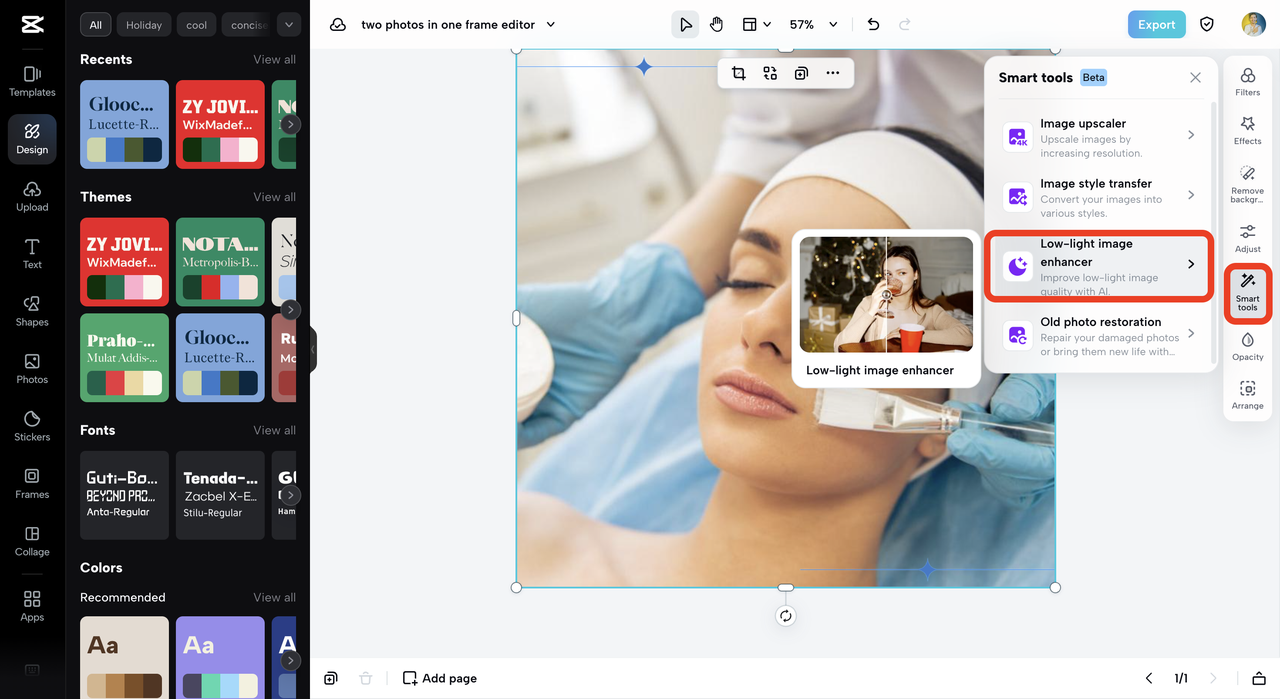Select the Text tool in sidebar
Screen dimensions: 1280x699
click(x=32, y=254)
